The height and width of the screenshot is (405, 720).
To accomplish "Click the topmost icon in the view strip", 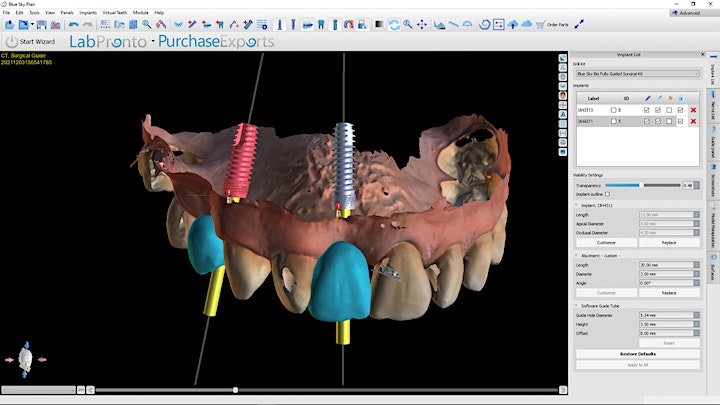I will (x=563, y=58).
